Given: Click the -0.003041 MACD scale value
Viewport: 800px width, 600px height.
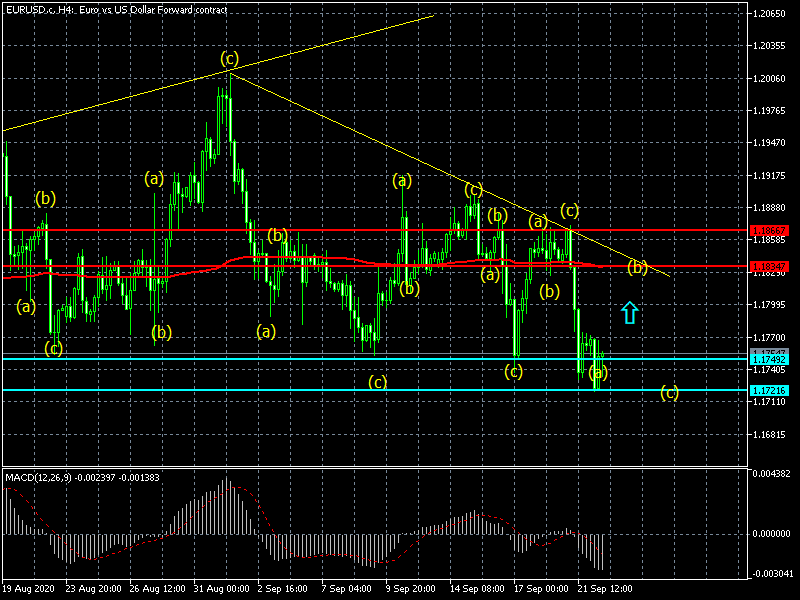Looking at the screenshot, I should click(772, 573).
